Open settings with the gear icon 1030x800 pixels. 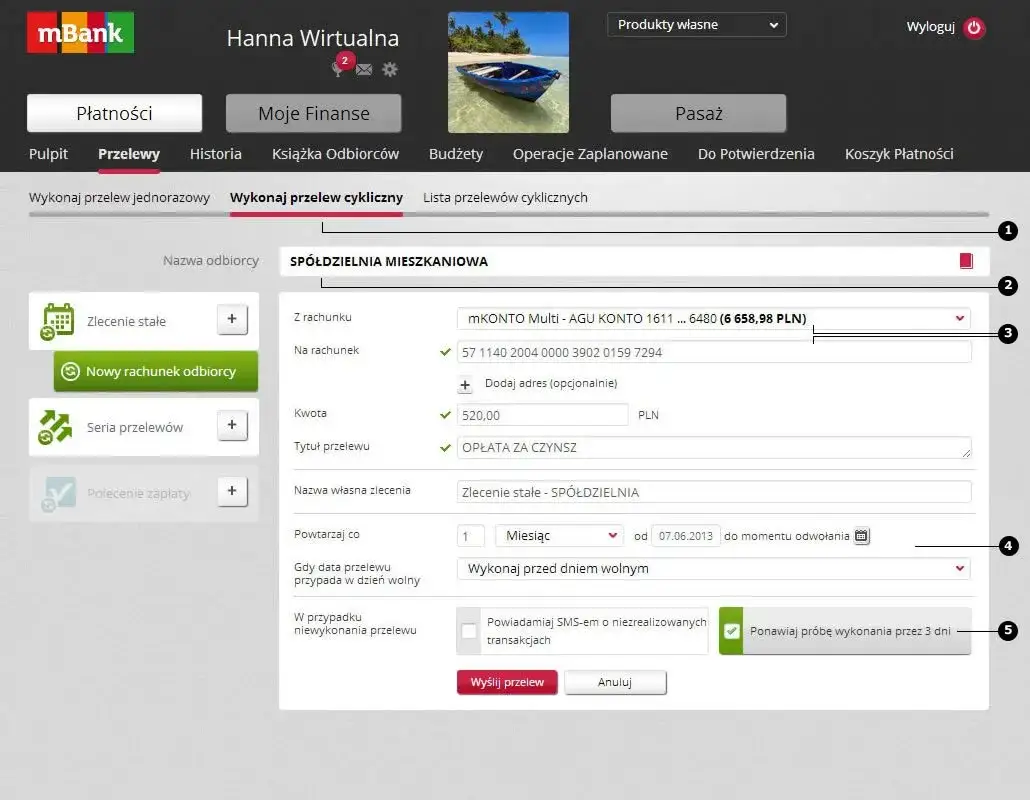[x=389, y=69]
